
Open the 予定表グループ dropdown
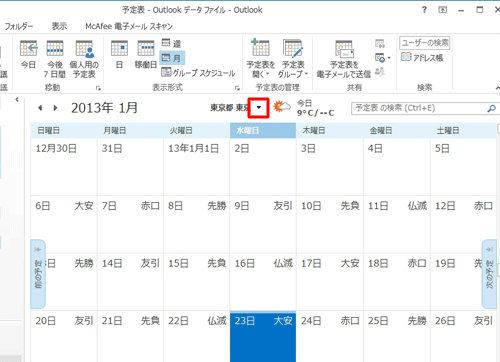click(293, 59)
